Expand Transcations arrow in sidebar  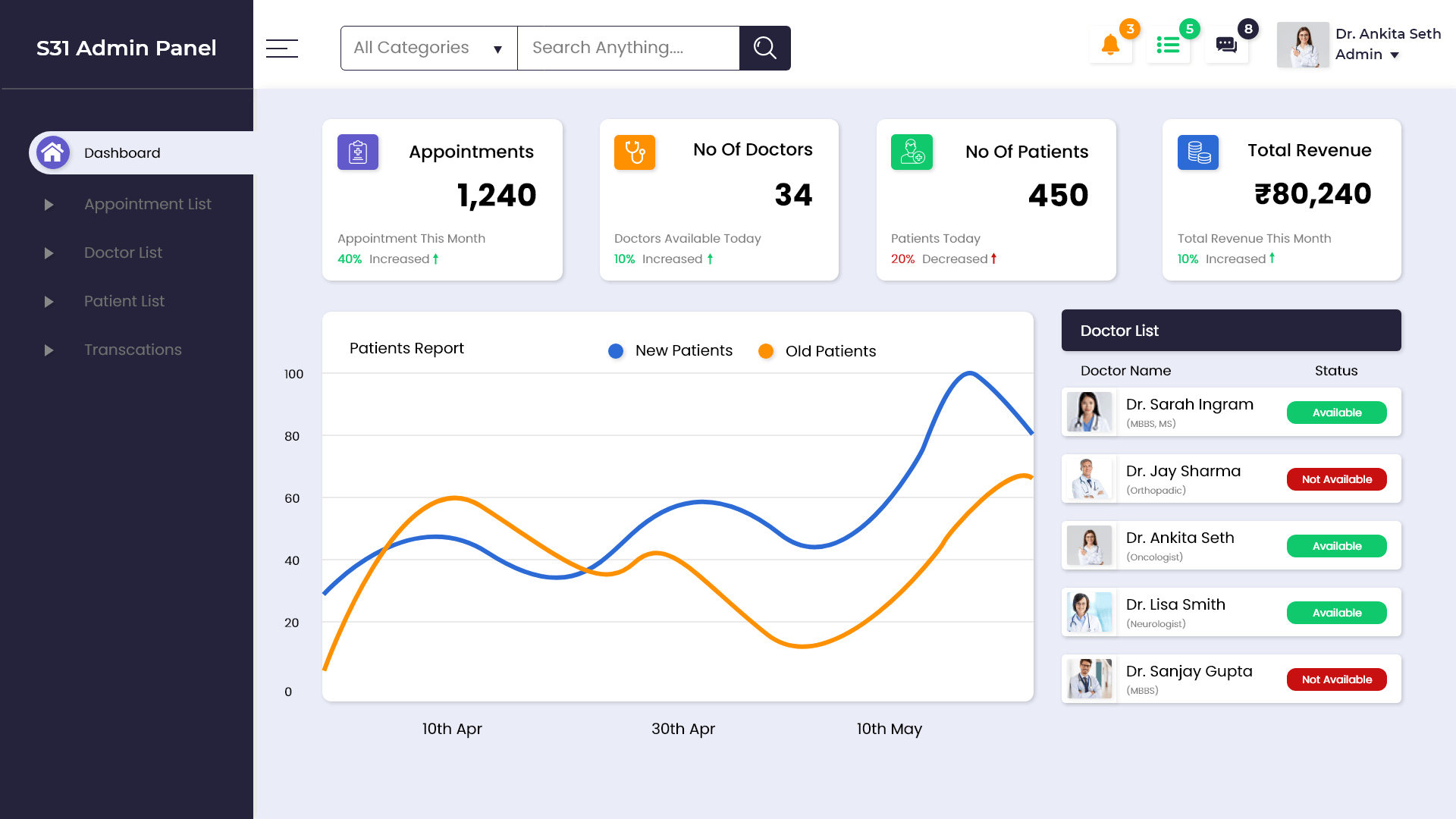coord(49,350)
